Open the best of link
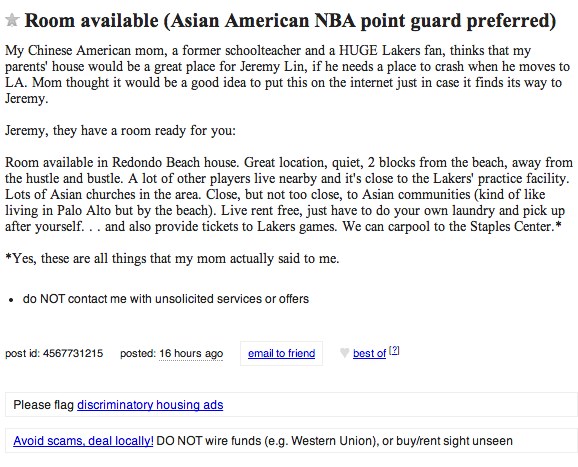 pos(369,353)
